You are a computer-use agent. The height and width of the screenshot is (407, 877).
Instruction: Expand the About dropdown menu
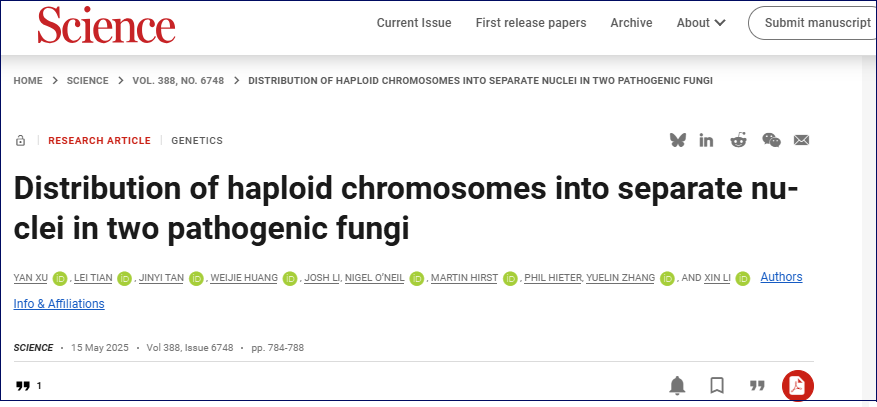coord(701,23)
